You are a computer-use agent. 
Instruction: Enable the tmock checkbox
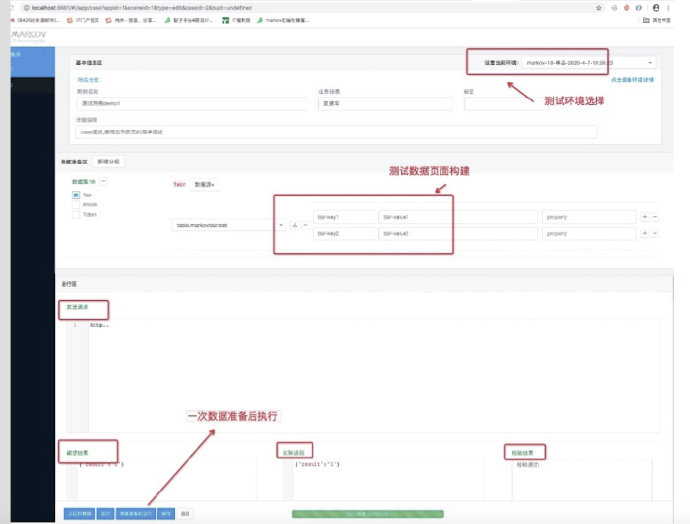click(x=76, y=205)
